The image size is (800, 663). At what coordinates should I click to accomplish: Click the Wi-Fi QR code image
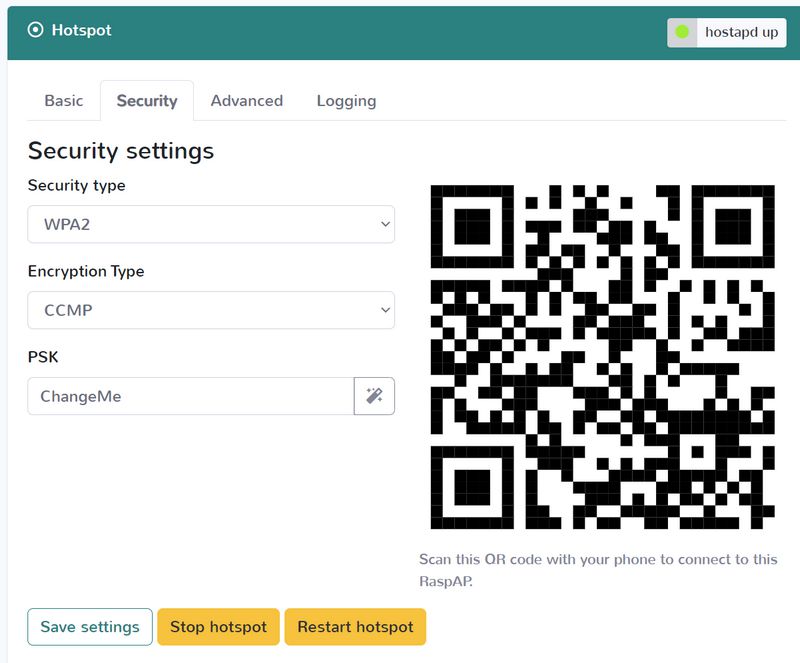click(x=603, y=357)
